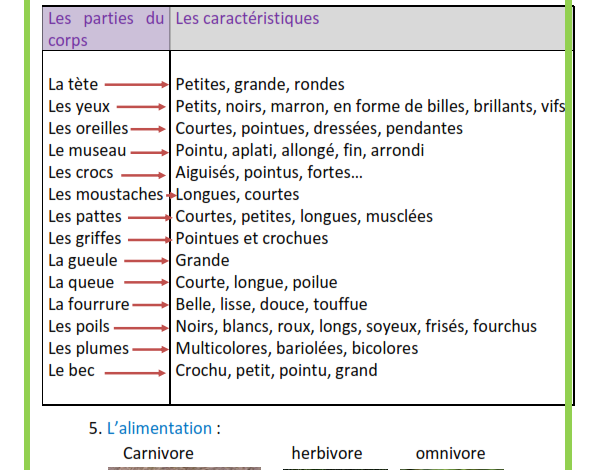Click the arrow after 'La queue'
Image resolution: width=595 pixels, height=470 pixels.
tap(146, 282)
